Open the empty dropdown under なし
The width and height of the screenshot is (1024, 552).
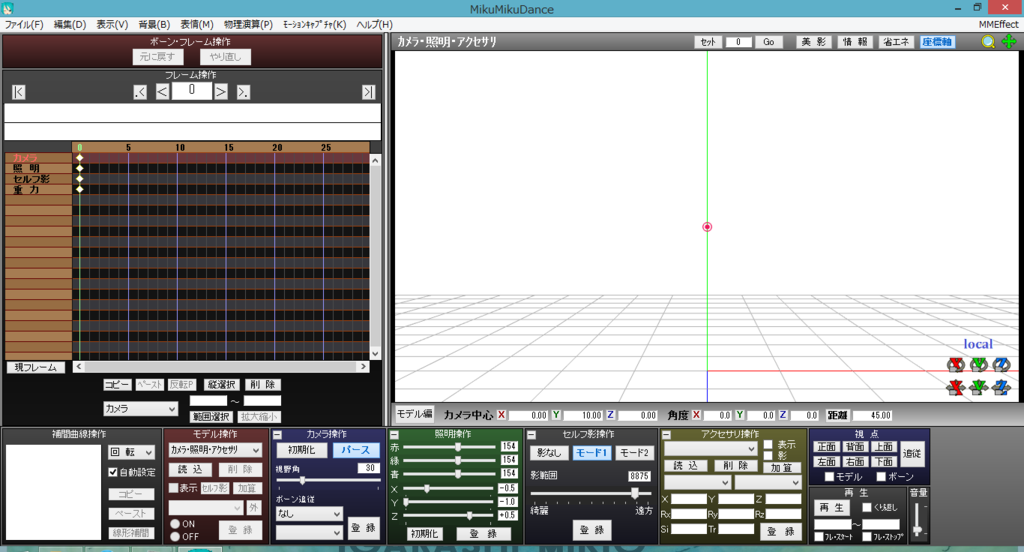click(x=309, y=532)
